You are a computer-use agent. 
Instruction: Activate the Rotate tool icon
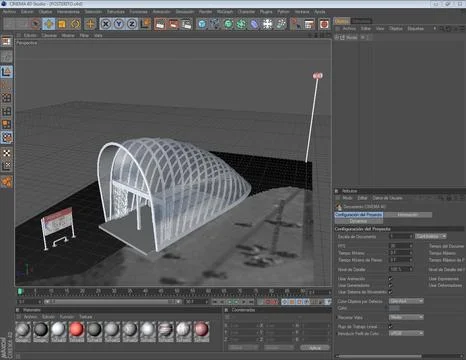tap(75, 24)
